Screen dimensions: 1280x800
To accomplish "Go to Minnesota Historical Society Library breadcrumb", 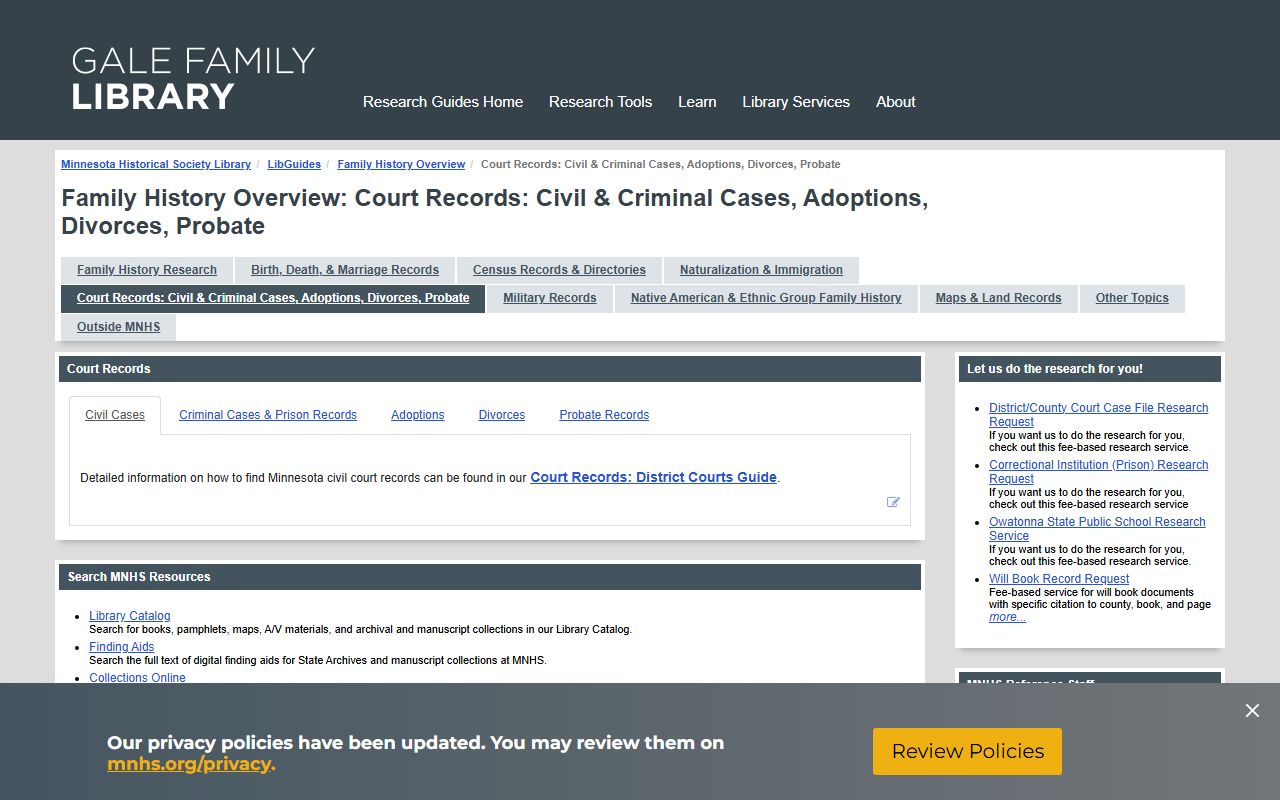I will click(x=156, y=164).
